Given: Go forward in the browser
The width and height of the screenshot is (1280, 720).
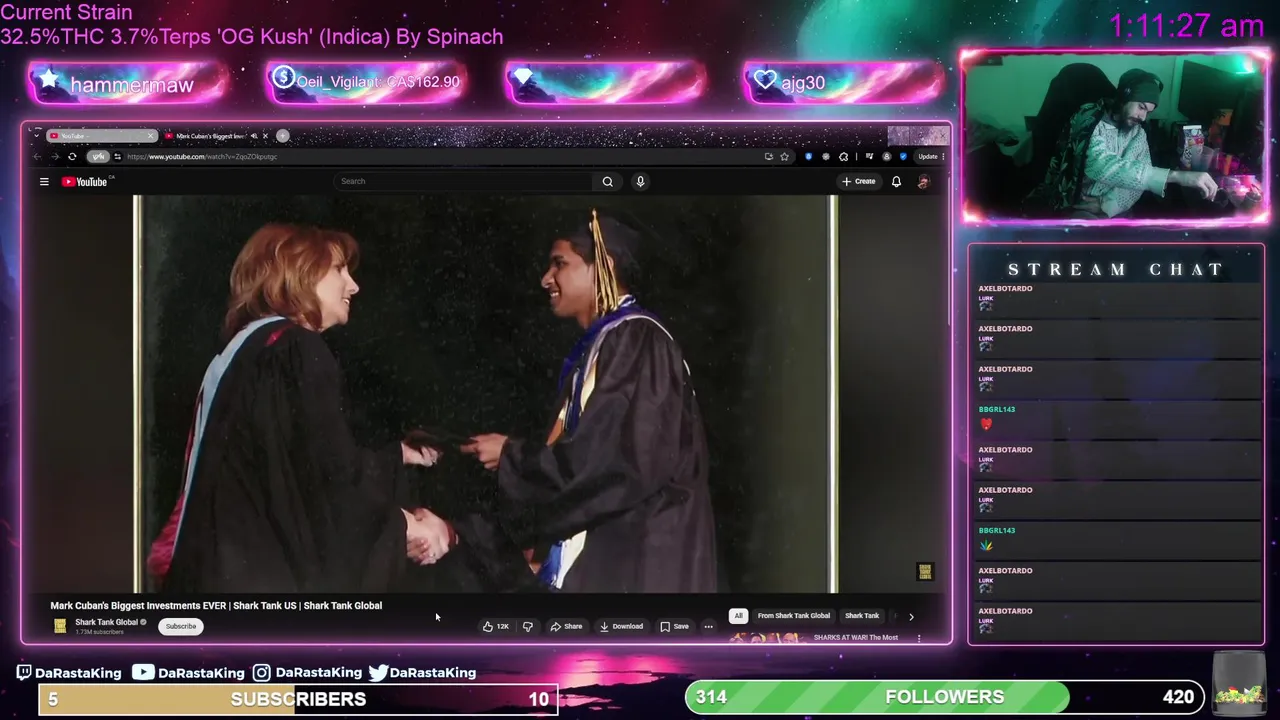Looking at the screenshot, I should [55, 156].
